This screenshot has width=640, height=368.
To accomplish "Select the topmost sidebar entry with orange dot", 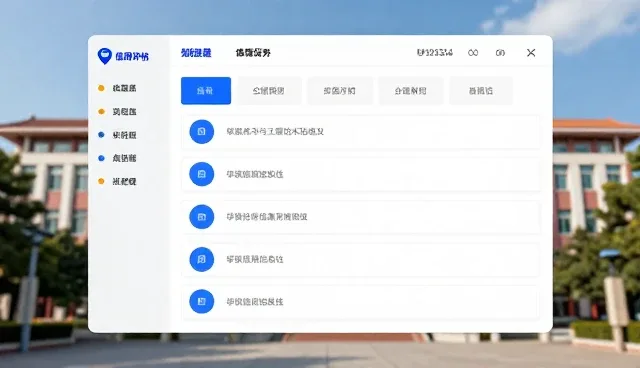I will point(118,88).
